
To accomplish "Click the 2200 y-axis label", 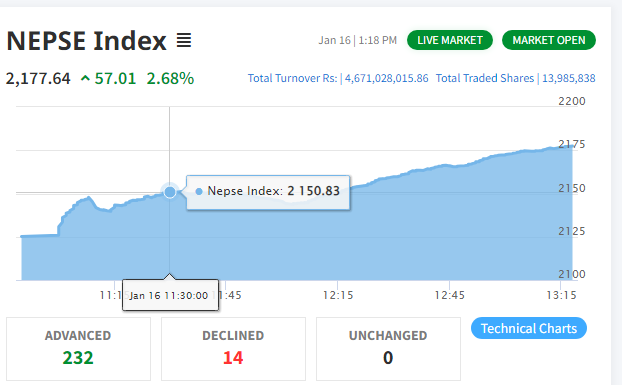I will click(572, 101).
